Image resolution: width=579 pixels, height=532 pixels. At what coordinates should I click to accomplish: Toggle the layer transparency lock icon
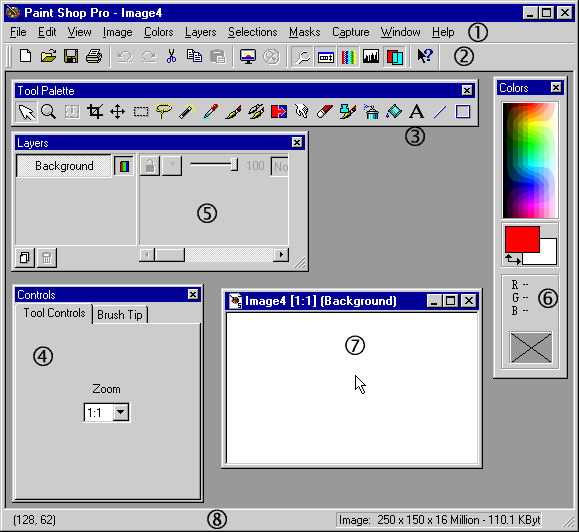[150, 166]
